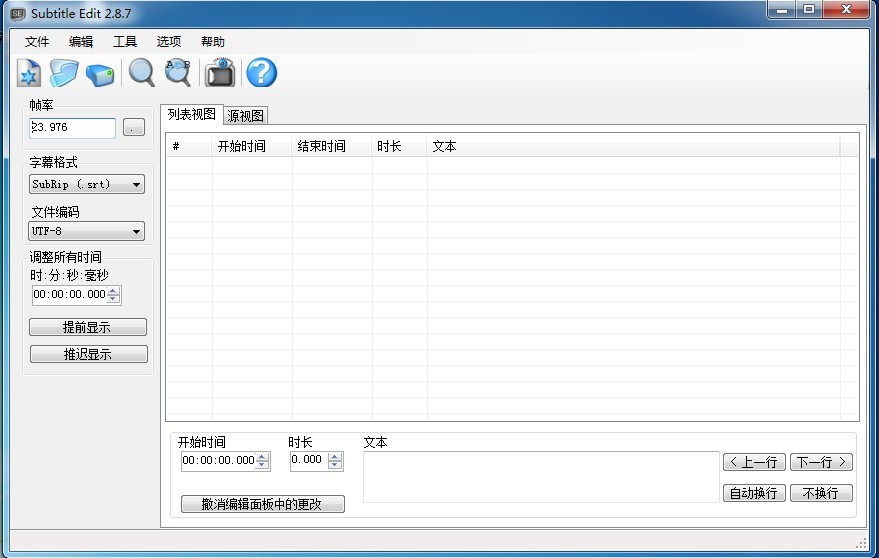879x558 pixels.
Task: Click the Save subtitle icon
Action: [100, 74]
